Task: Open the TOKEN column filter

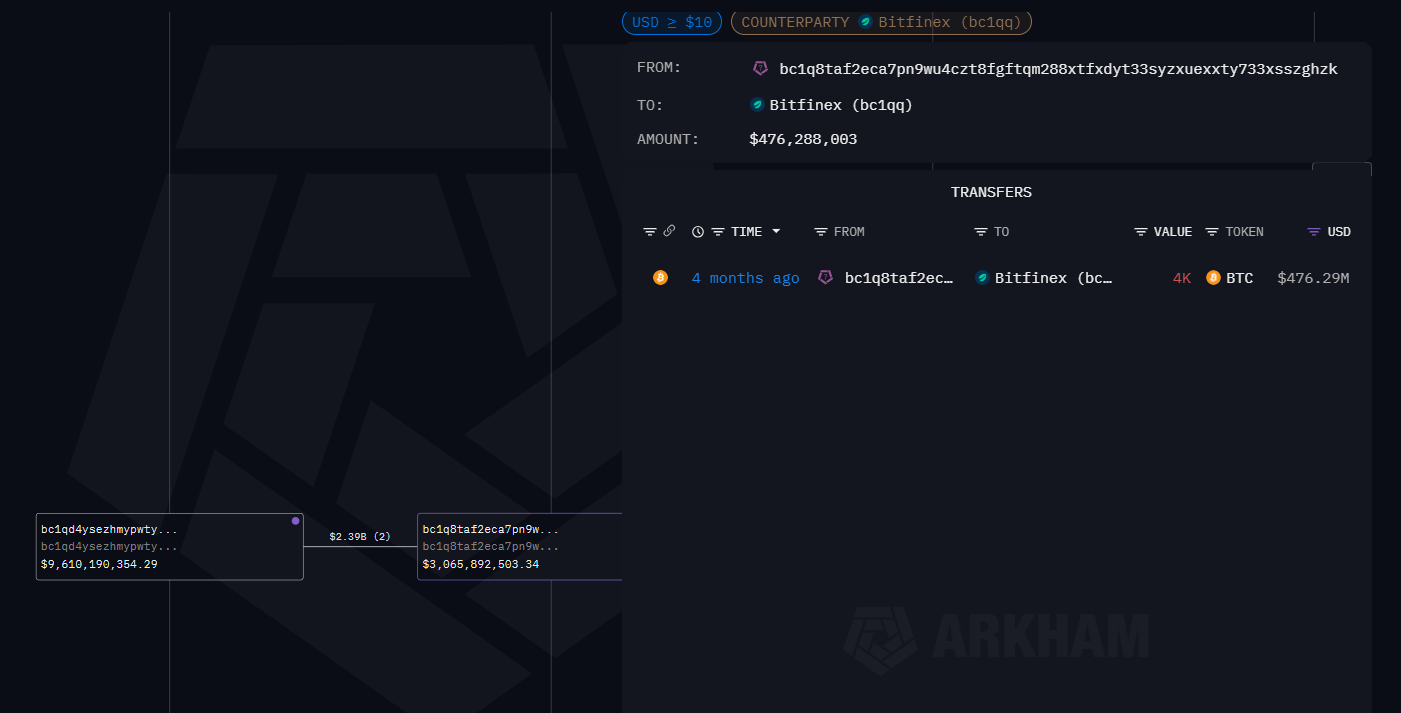Action: pos(1210,231)
